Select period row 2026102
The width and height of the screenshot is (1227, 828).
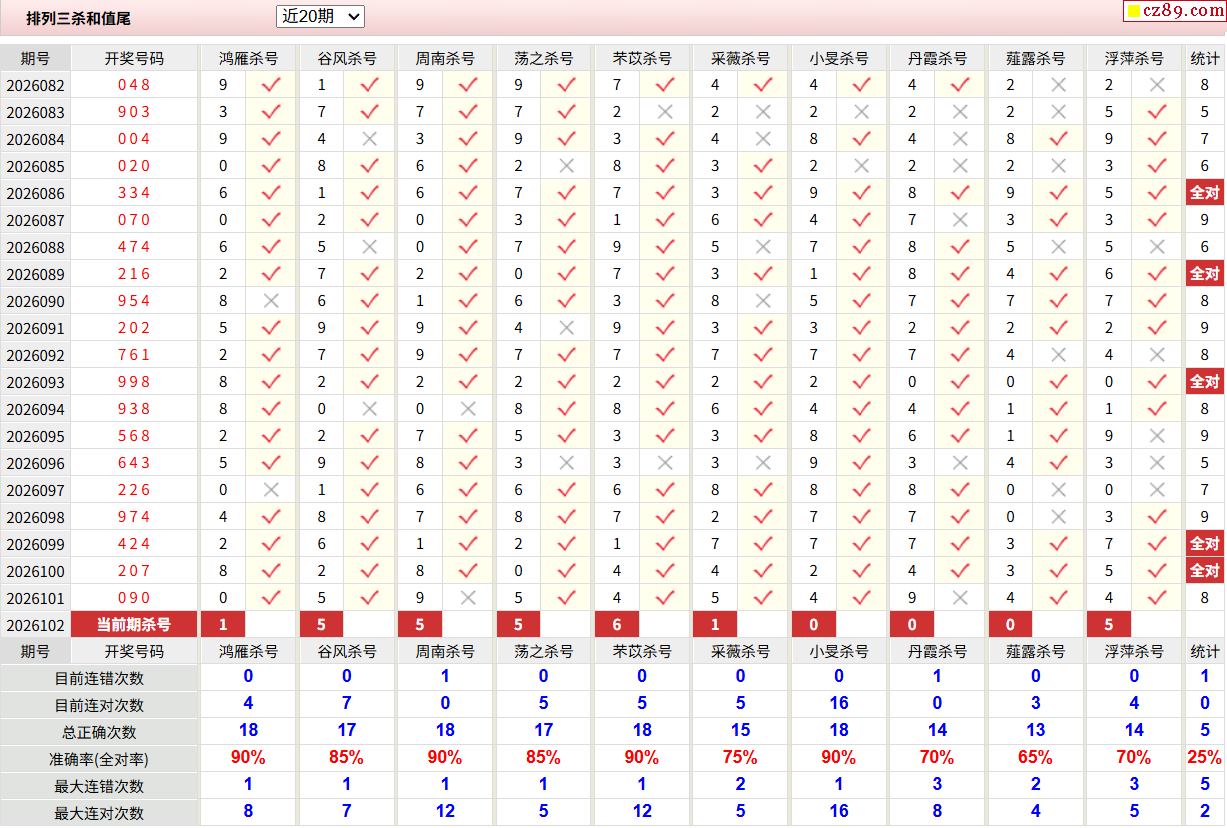click(x=35, y=625)
